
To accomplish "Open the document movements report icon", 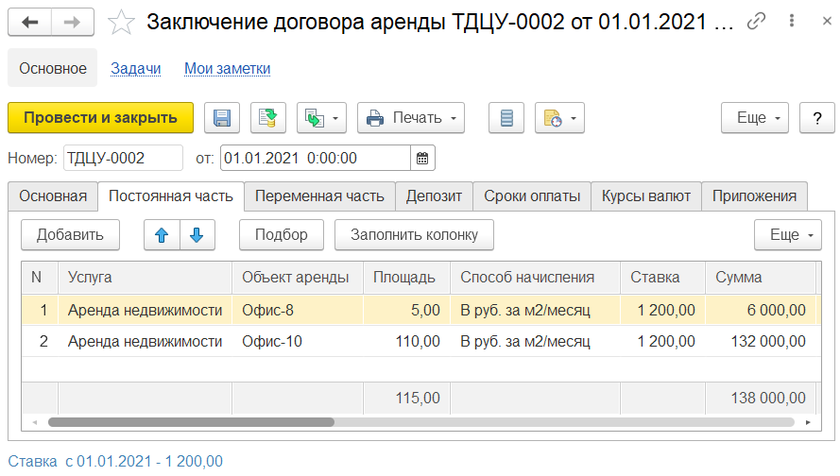I will tap(506, 118).
